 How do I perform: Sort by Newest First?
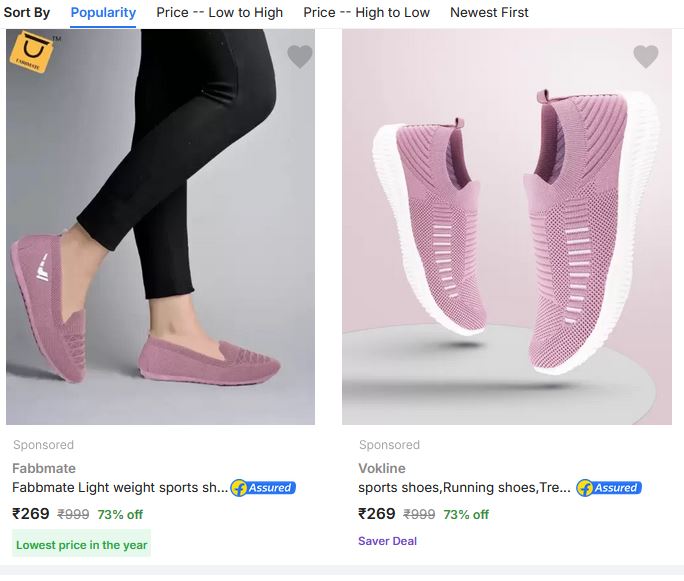(489, 13)
